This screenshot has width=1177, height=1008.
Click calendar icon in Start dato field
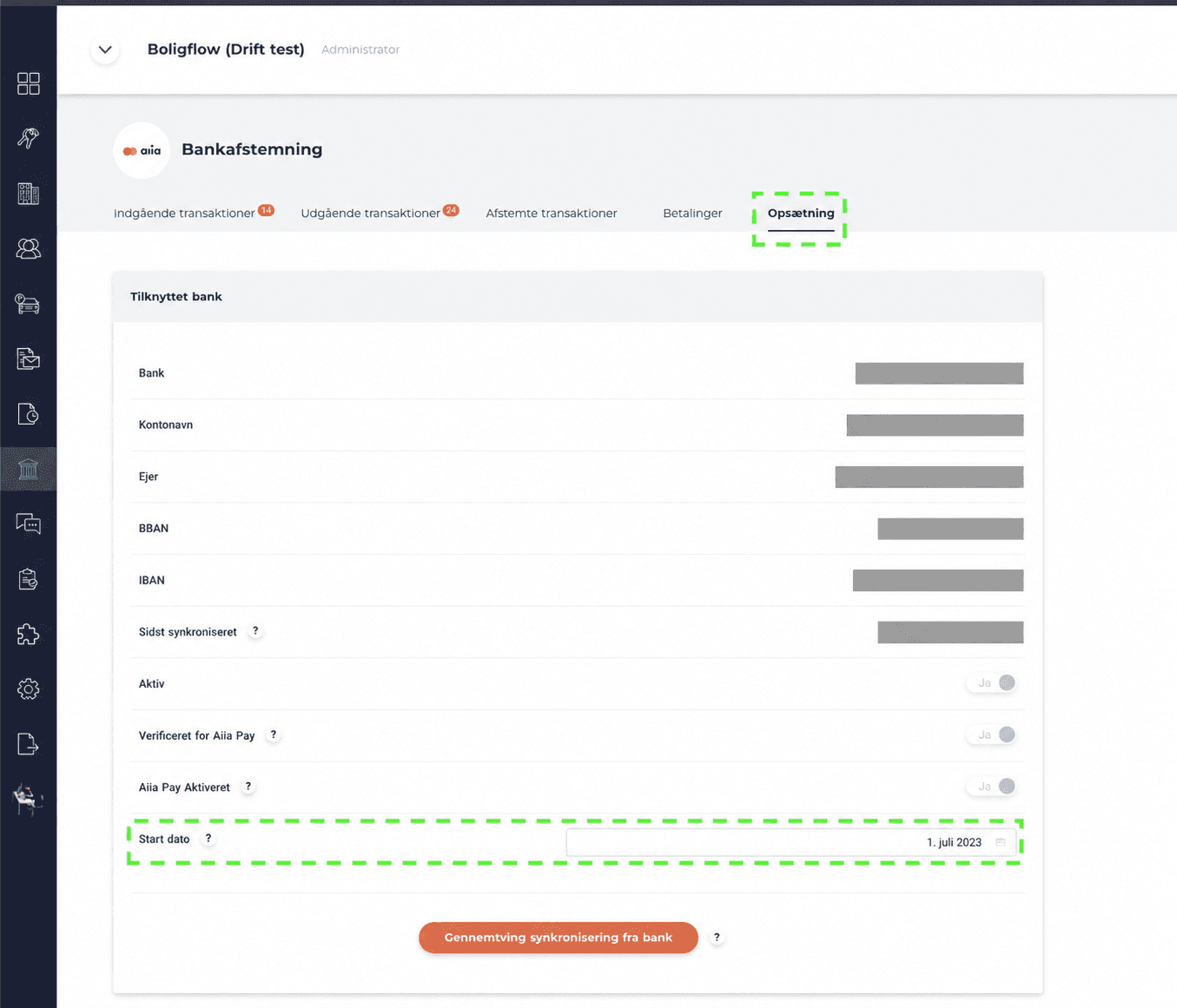1001,842
